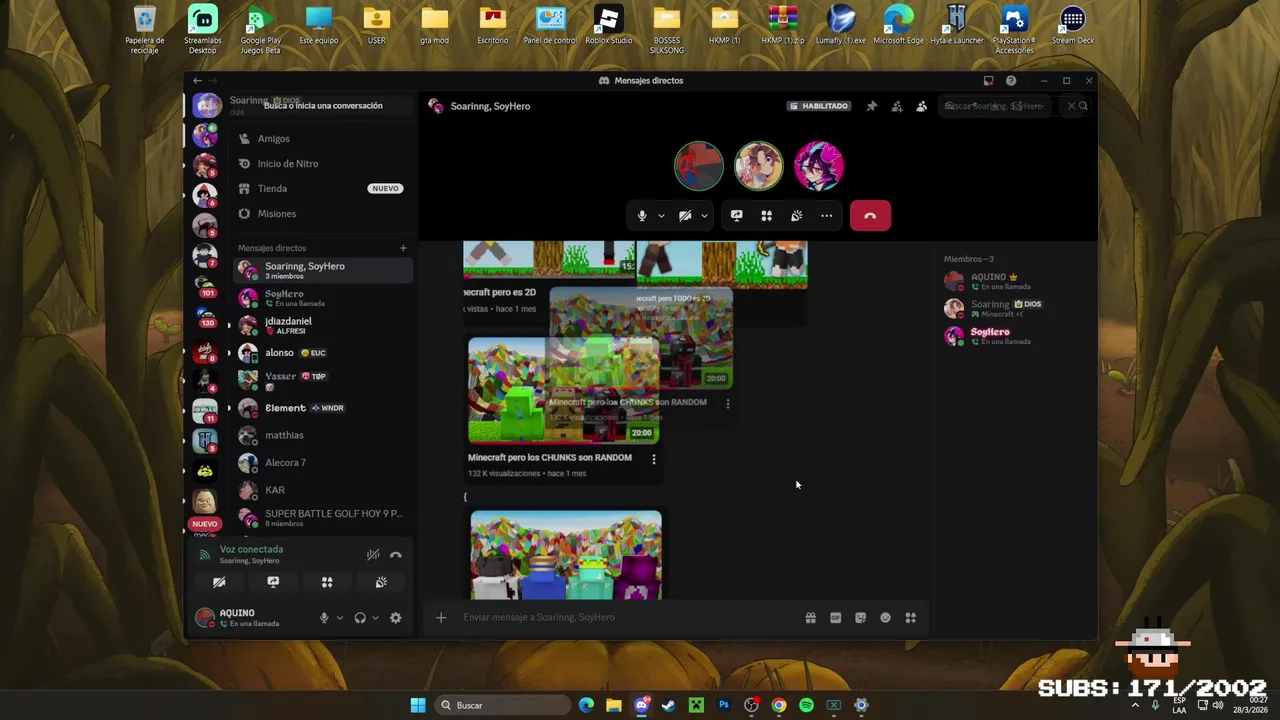The height and width of the screenshot is (720, 1280).
Task: Hang up the call with red button
Action: pyautogui.click(x=870, y=215)
